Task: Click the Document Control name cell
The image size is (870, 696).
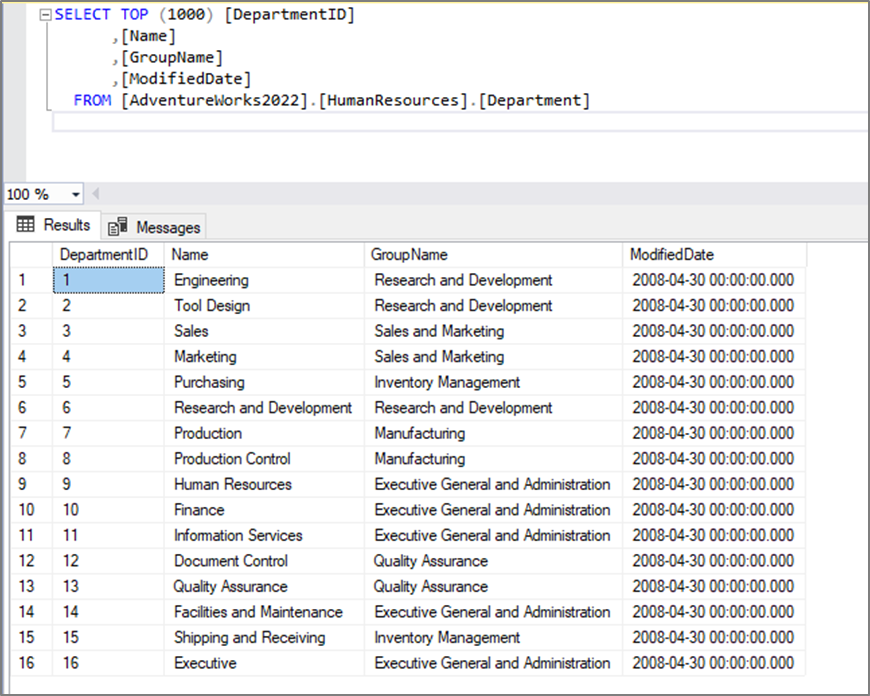Action: [264, 561]
